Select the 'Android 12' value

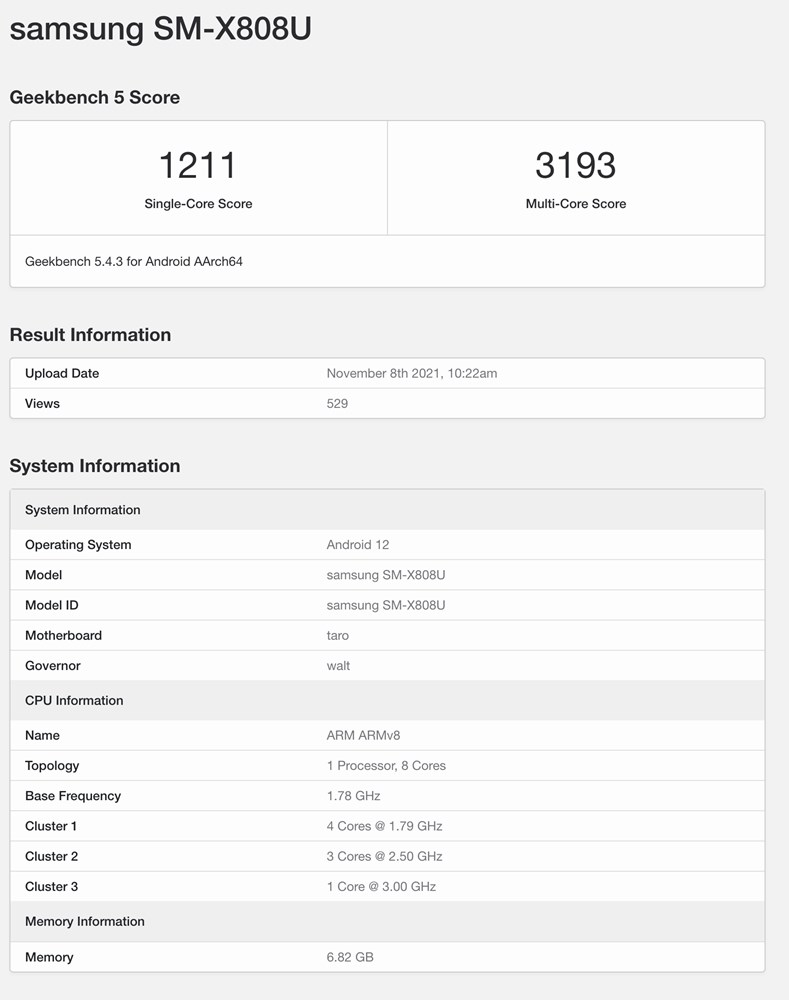point(357,545)
